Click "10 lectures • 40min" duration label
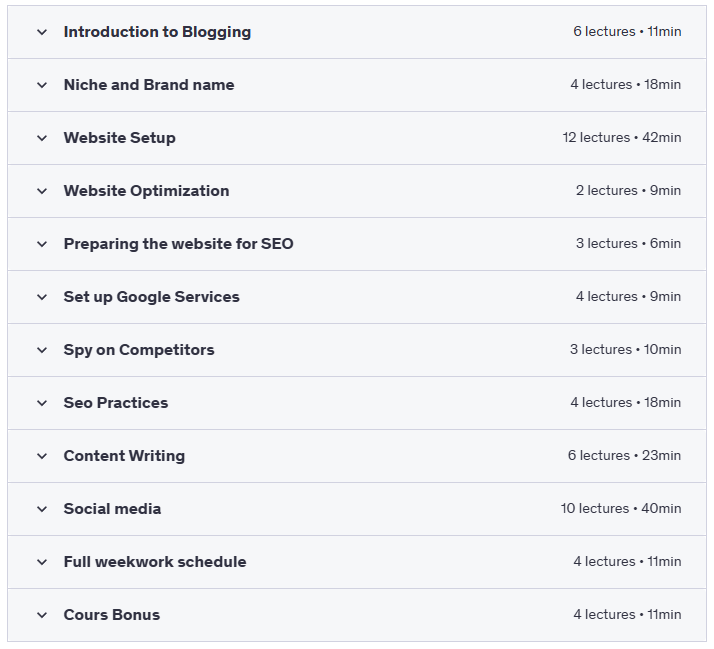Image resolution: width=714 pixels, height=649 pixels. [620, 509]
